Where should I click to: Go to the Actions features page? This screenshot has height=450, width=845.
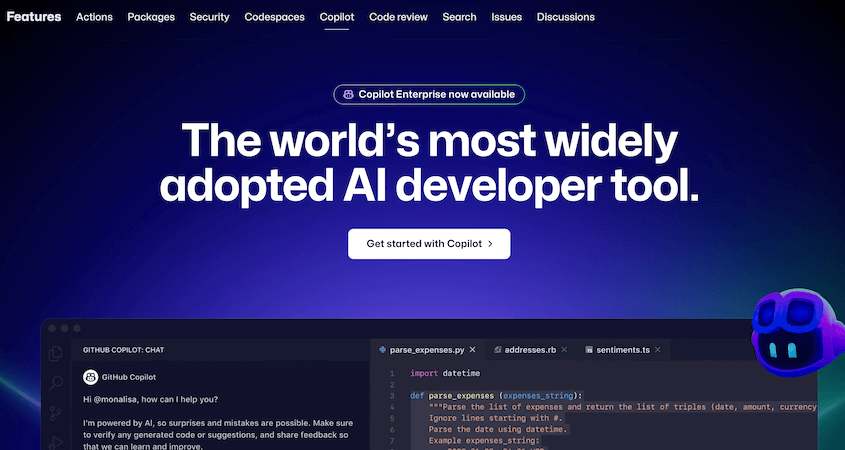pos(94,17)
